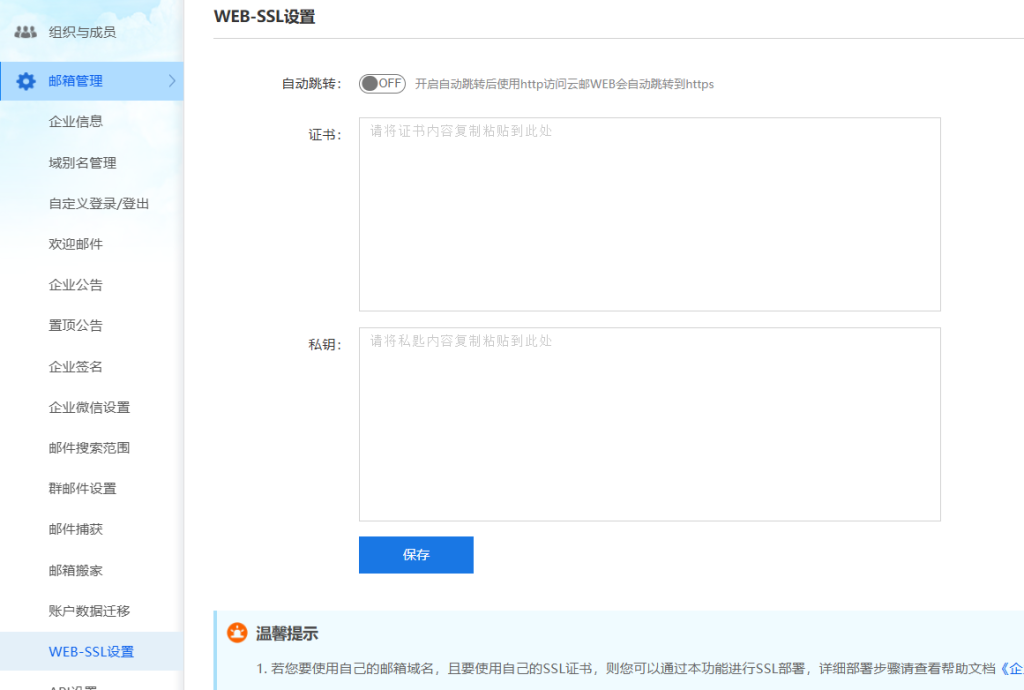Click inside the 私钥 private key text area

click(649, 423)
